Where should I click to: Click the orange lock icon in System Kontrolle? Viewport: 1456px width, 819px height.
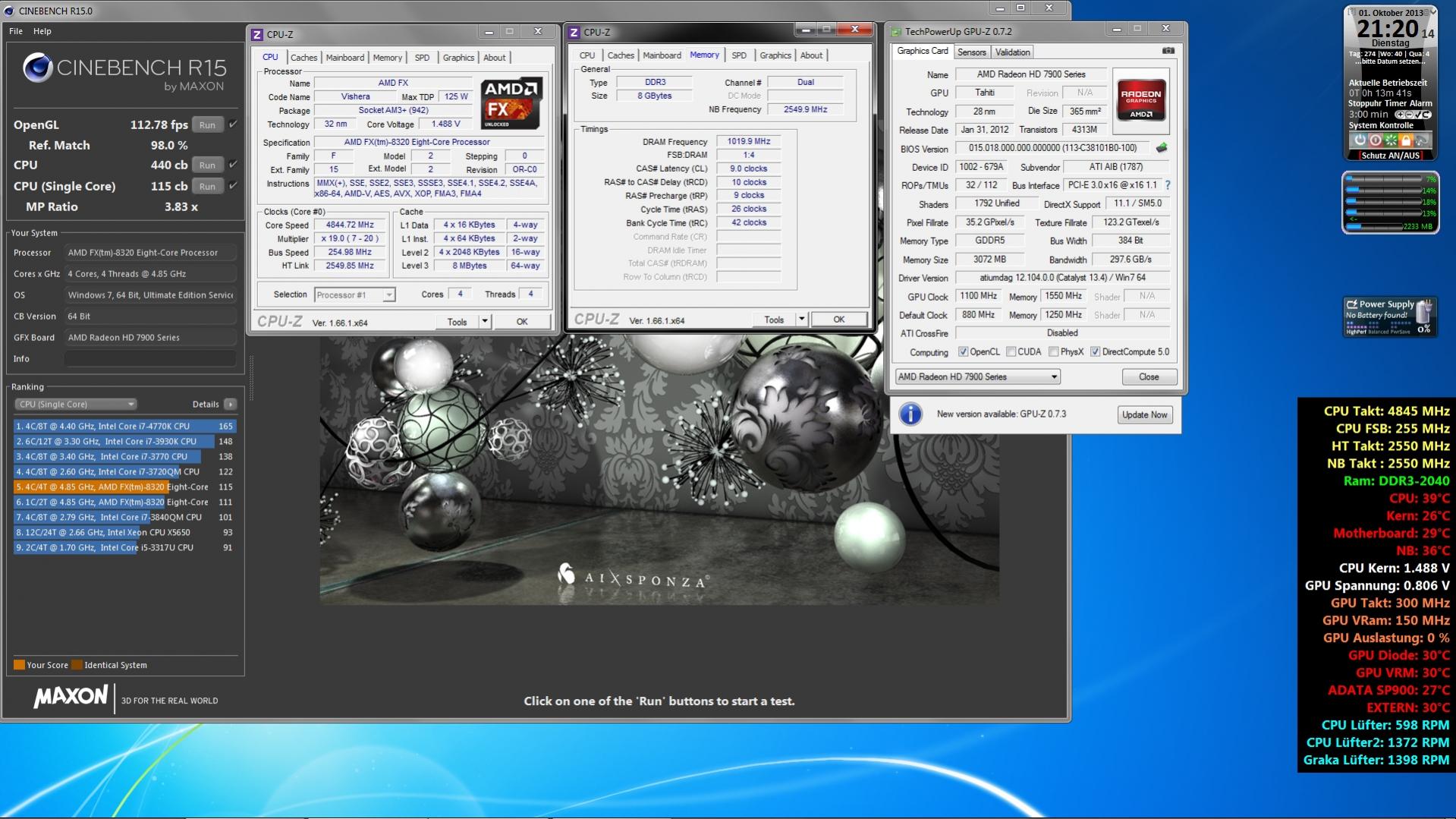pos(1406,140)
